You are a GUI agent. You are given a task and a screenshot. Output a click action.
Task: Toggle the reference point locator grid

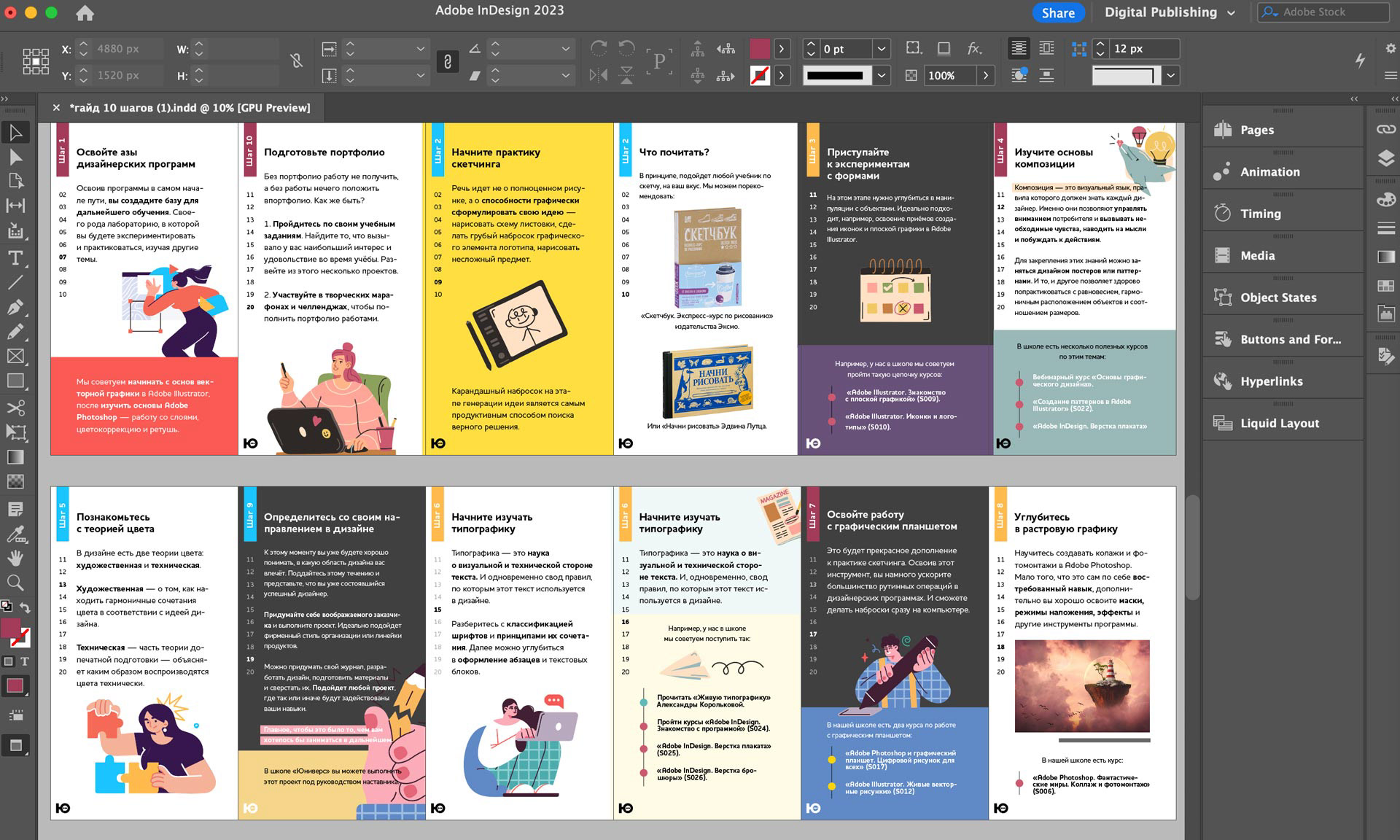tap(35, 61)
